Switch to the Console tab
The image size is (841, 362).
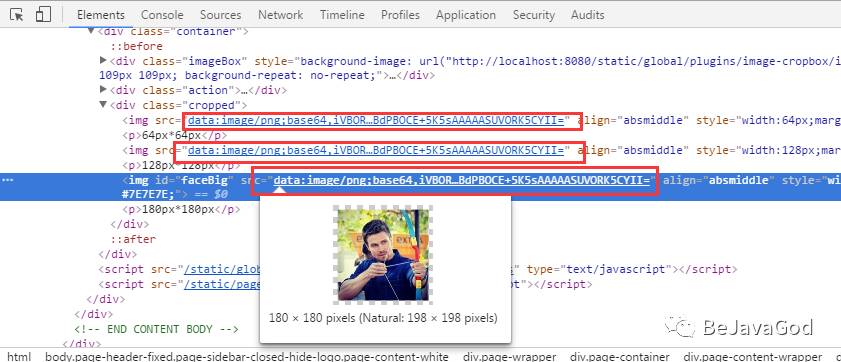[x=162, y=15]
